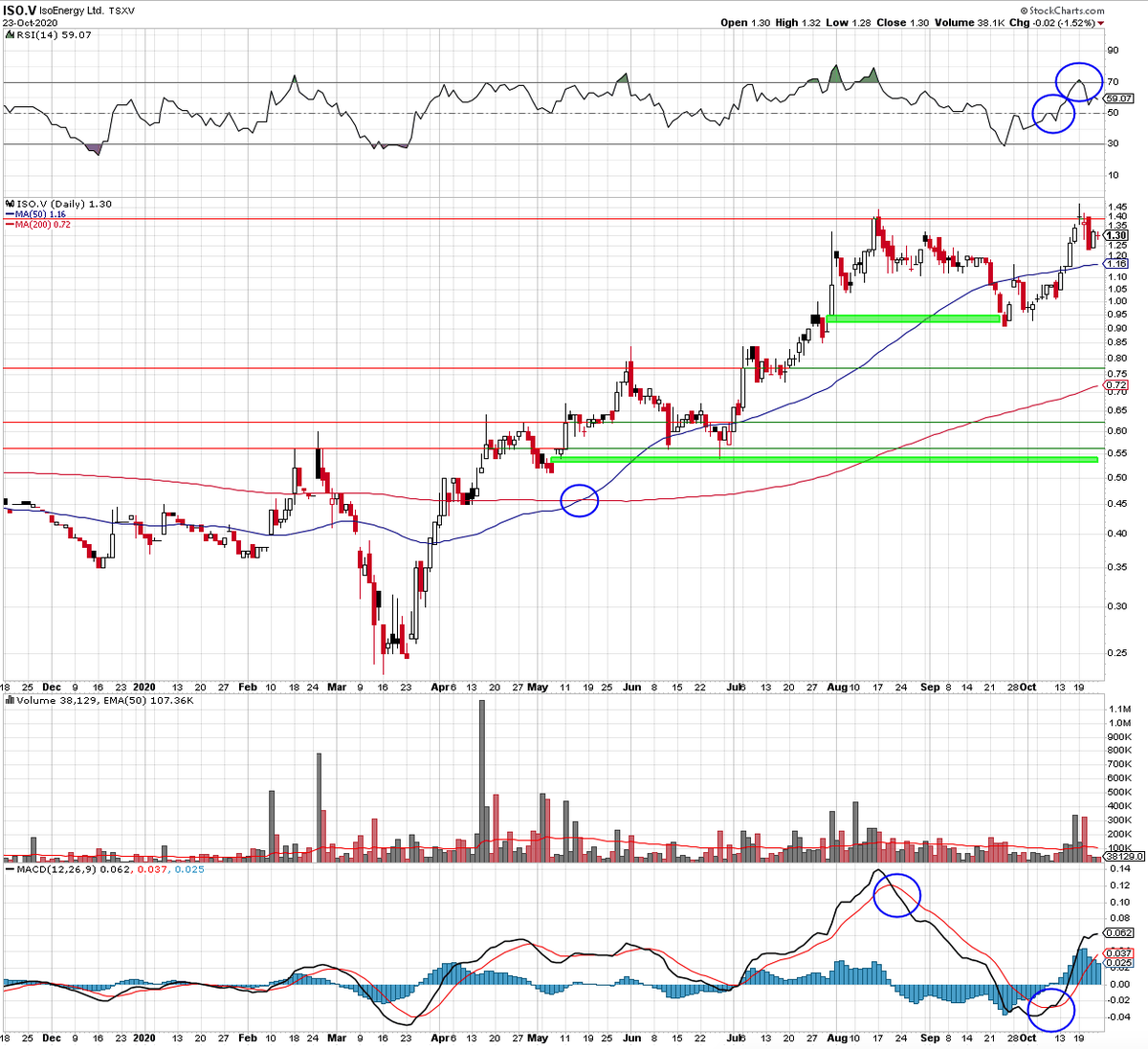Click the 0.72 MA(200) price axis tag
The width and height of the screenshot is (1148, 1049).
1117,385
